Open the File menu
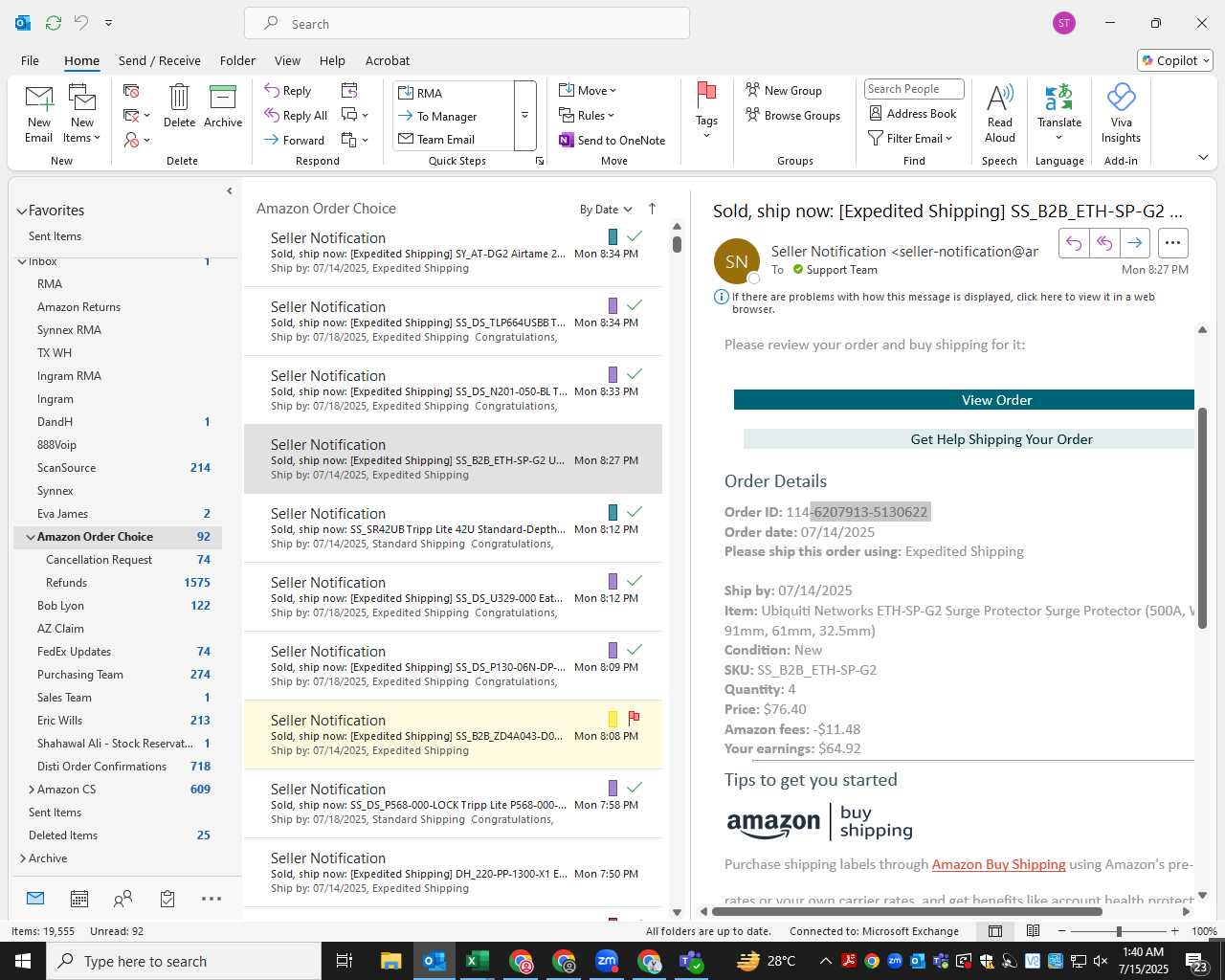The image size is (1225, 980). coord(30,60)
